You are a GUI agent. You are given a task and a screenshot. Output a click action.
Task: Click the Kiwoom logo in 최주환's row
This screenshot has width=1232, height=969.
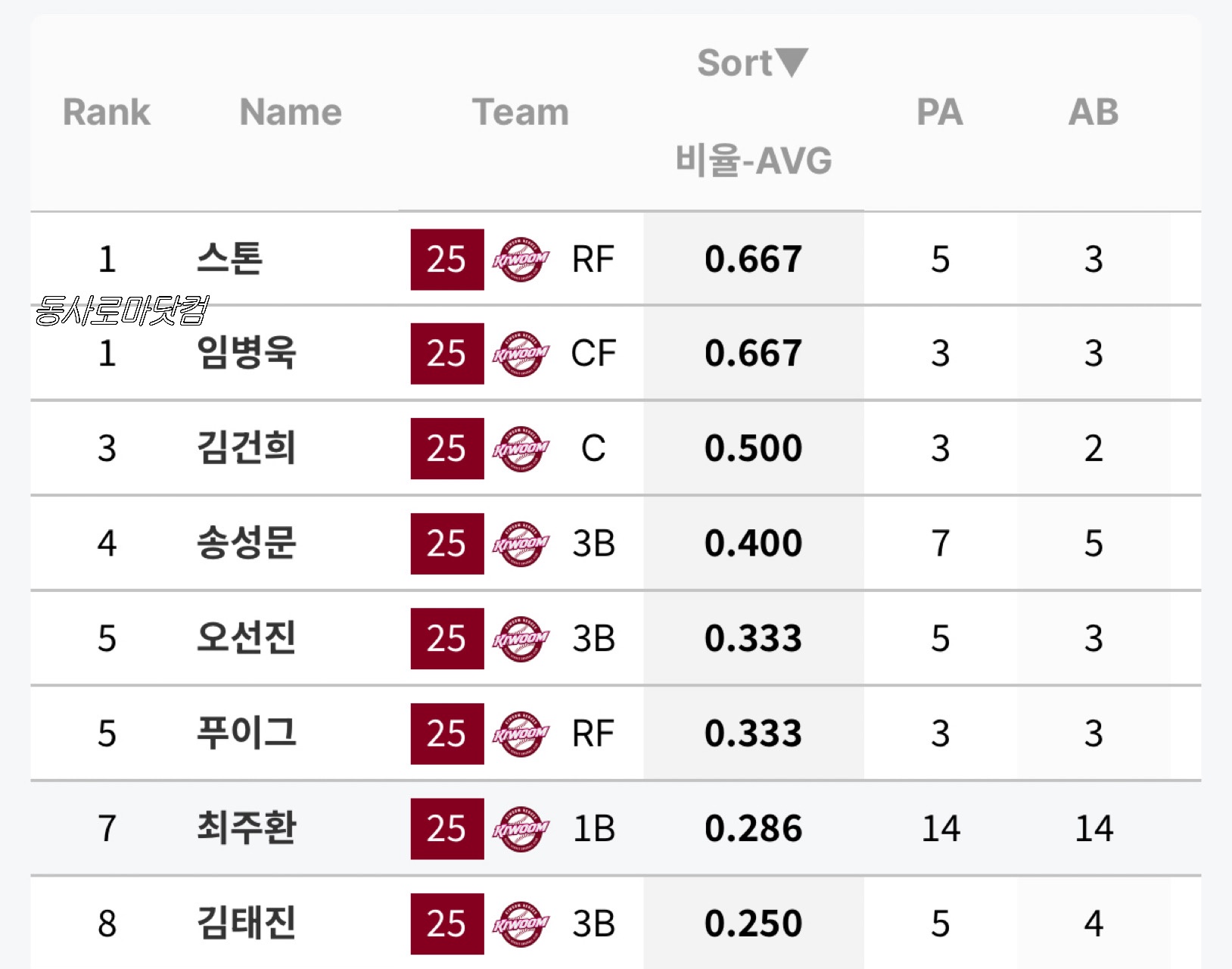521,829
